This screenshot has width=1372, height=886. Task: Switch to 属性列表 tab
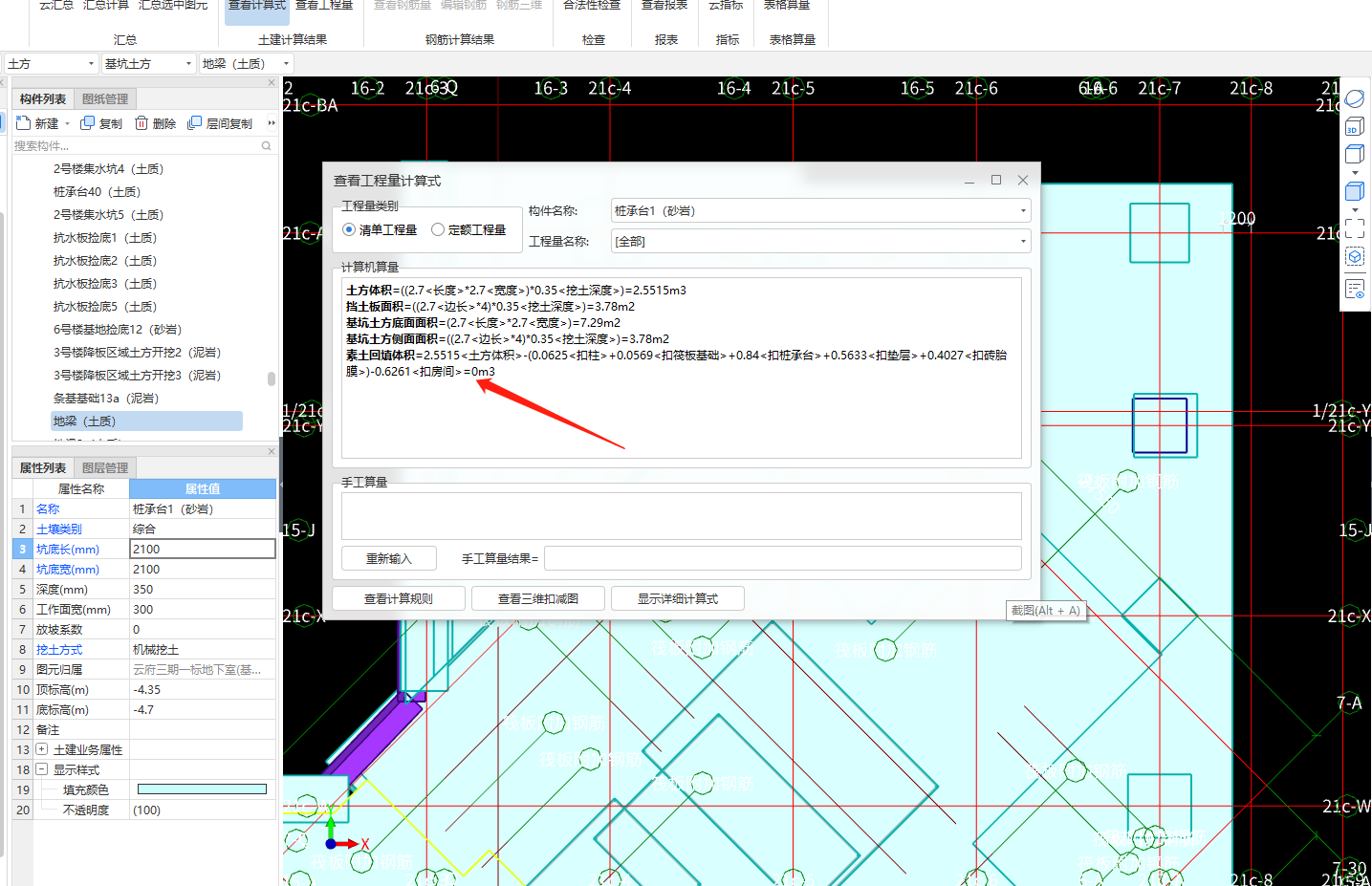click(x=43, y=468)
